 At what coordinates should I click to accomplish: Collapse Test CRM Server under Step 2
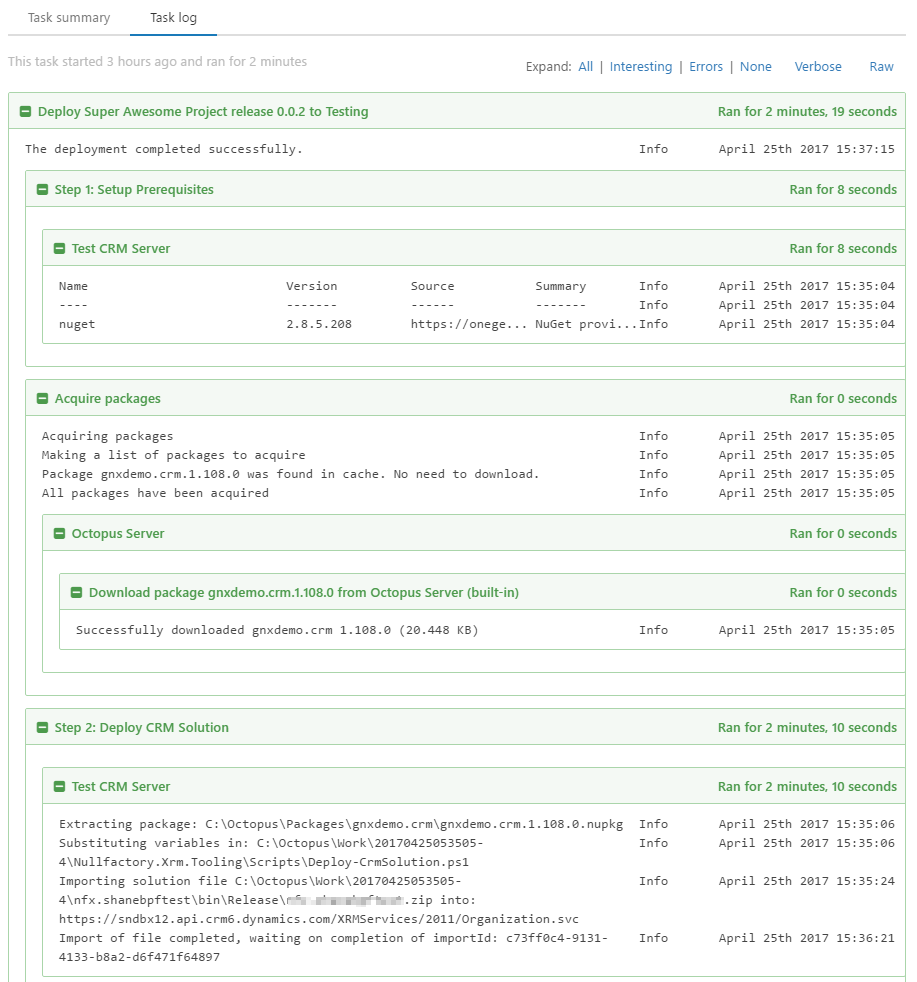59,787
